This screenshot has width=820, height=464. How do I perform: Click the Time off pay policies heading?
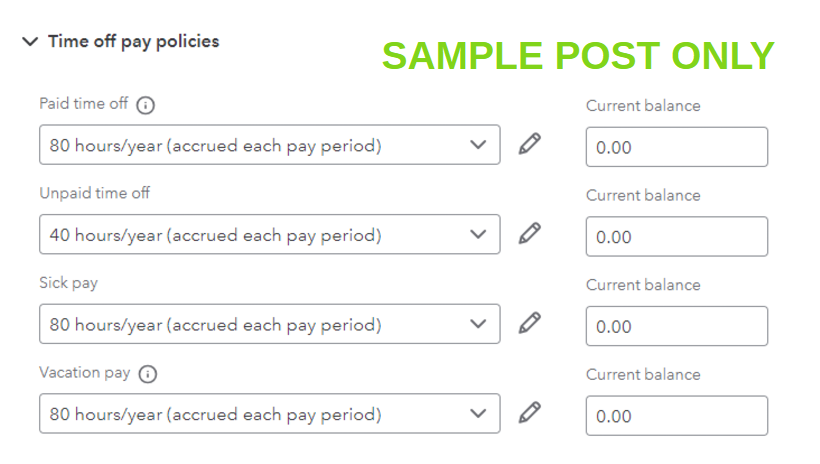[133, 42]
